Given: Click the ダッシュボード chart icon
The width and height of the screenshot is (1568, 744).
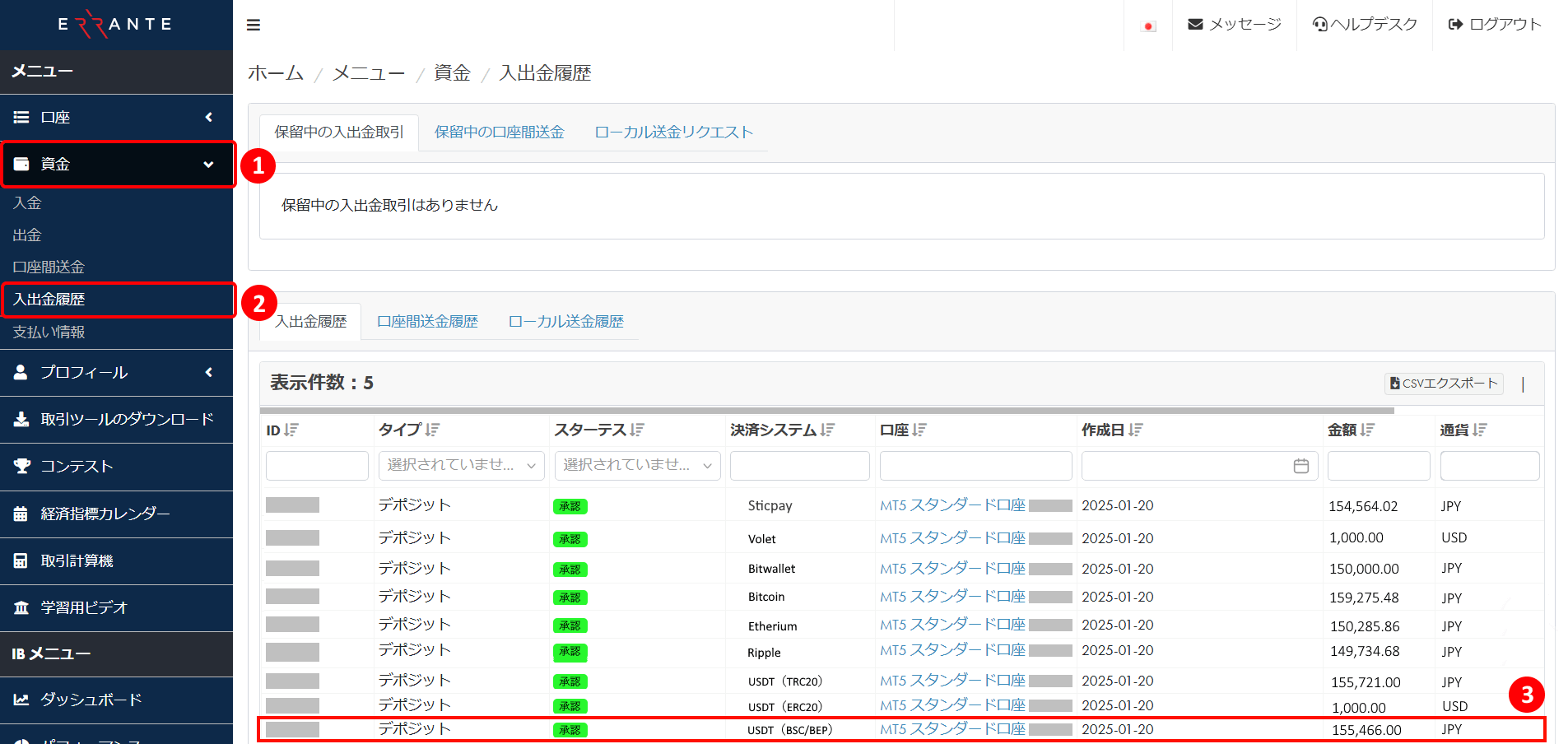Looking at the screenshot, I should click(x=21, y=699).
